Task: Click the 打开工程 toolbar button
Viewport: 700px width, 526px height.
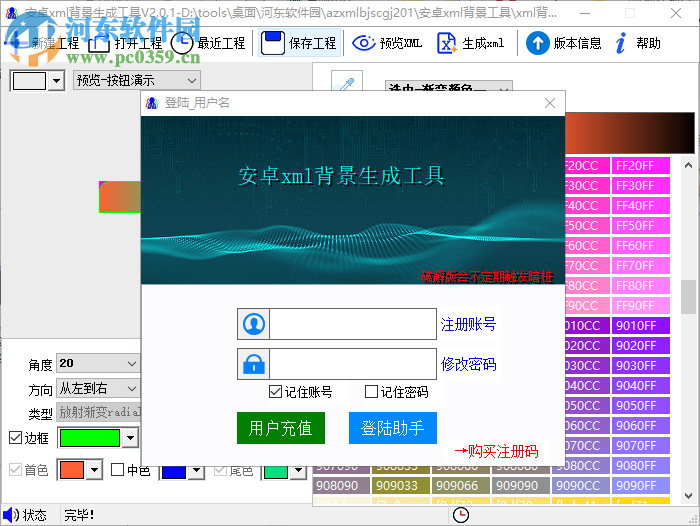Action: pos(125,43)
